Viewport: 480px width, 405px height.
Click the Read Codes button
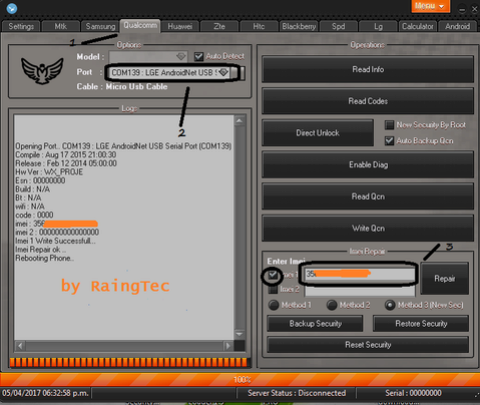pyautogui.click(x=368, y=101)
